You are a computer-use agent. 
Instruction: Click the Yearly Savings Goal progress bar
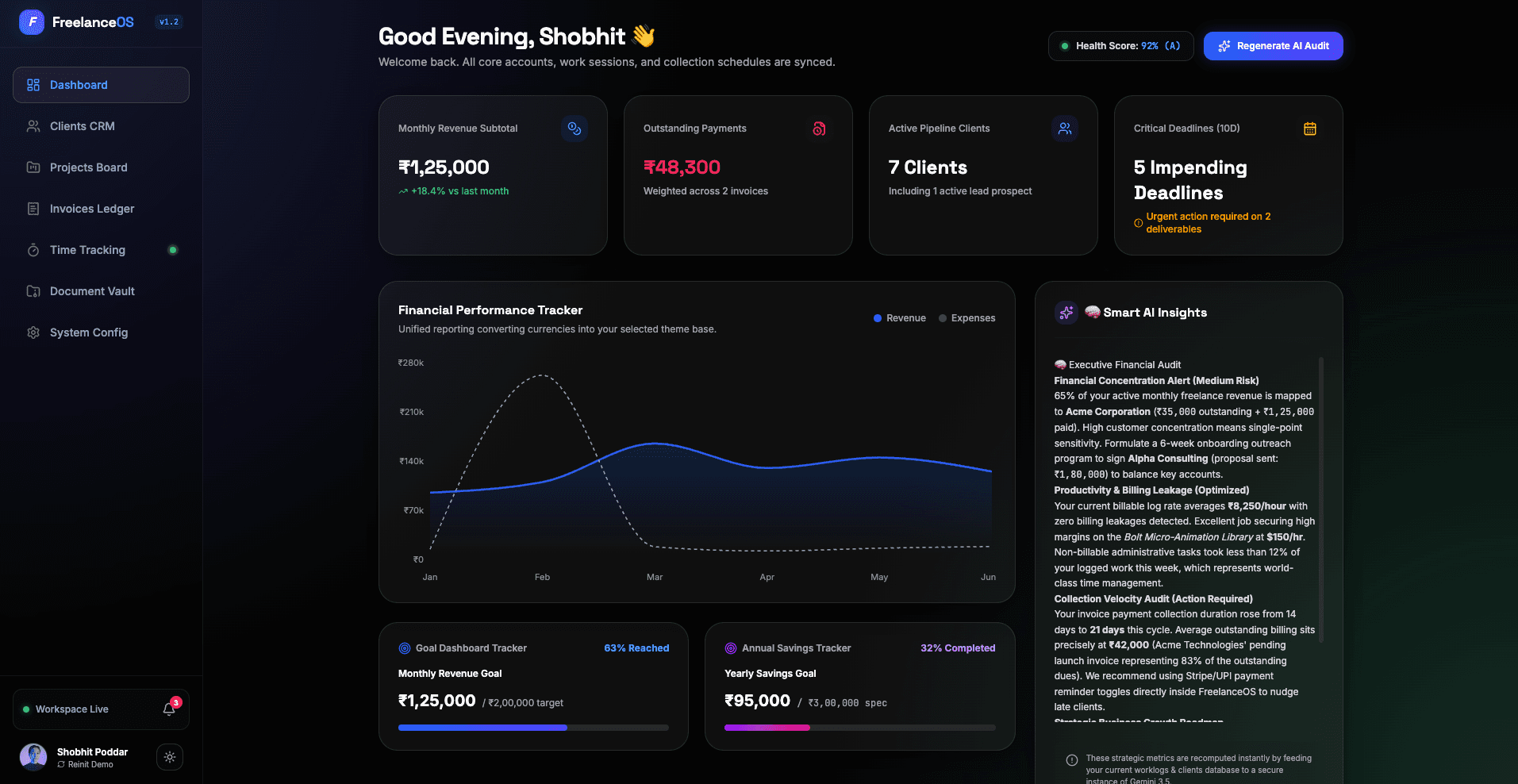[x=860, y=728]
